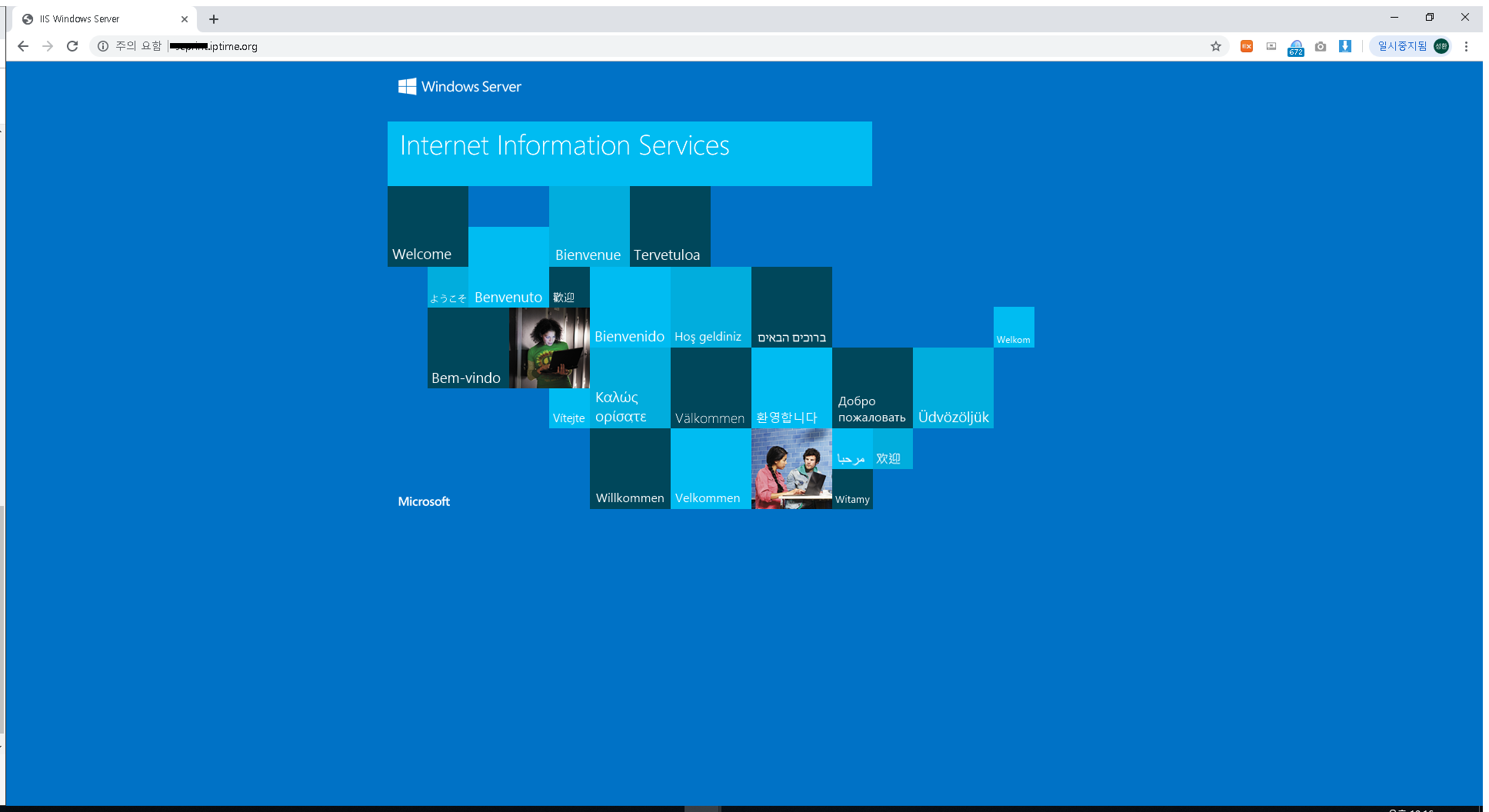The width and height of the screenshot is (1489, 812).
Task: Click the Bem-vindo tile
Action: [468, 348]
